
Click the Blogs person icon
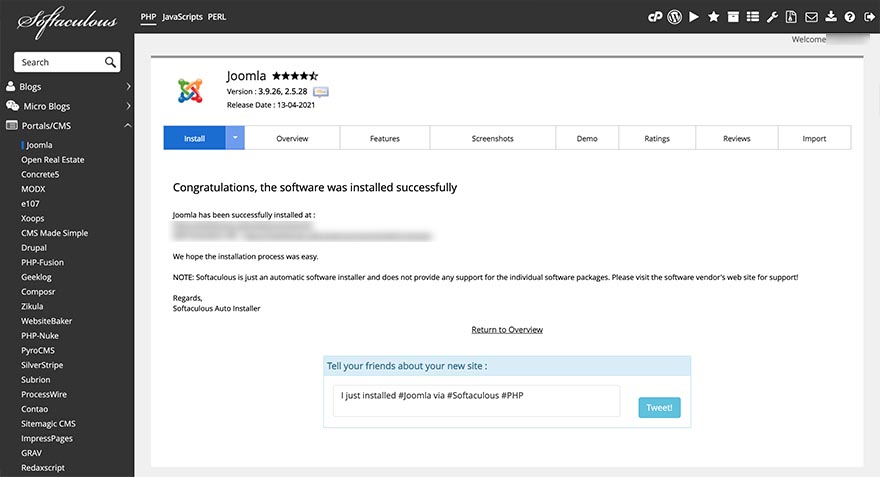click(x=10, y=86)
